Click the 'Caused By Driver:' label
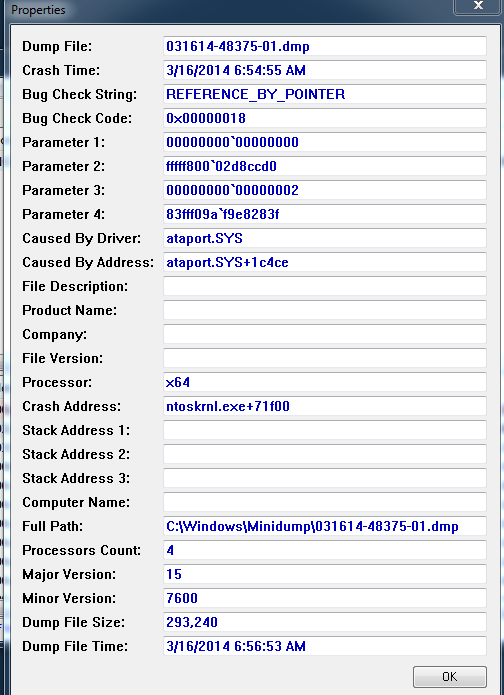The height and width of the screenshot is (695, 504). [x=82, y=238]
